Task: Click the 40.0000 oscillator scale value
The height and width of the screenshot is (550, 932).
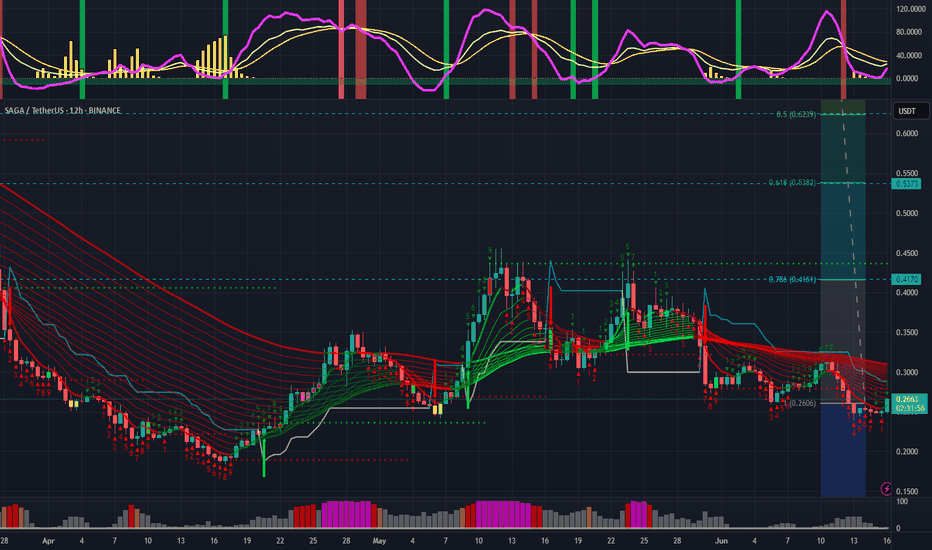Action: coord(909,55)
